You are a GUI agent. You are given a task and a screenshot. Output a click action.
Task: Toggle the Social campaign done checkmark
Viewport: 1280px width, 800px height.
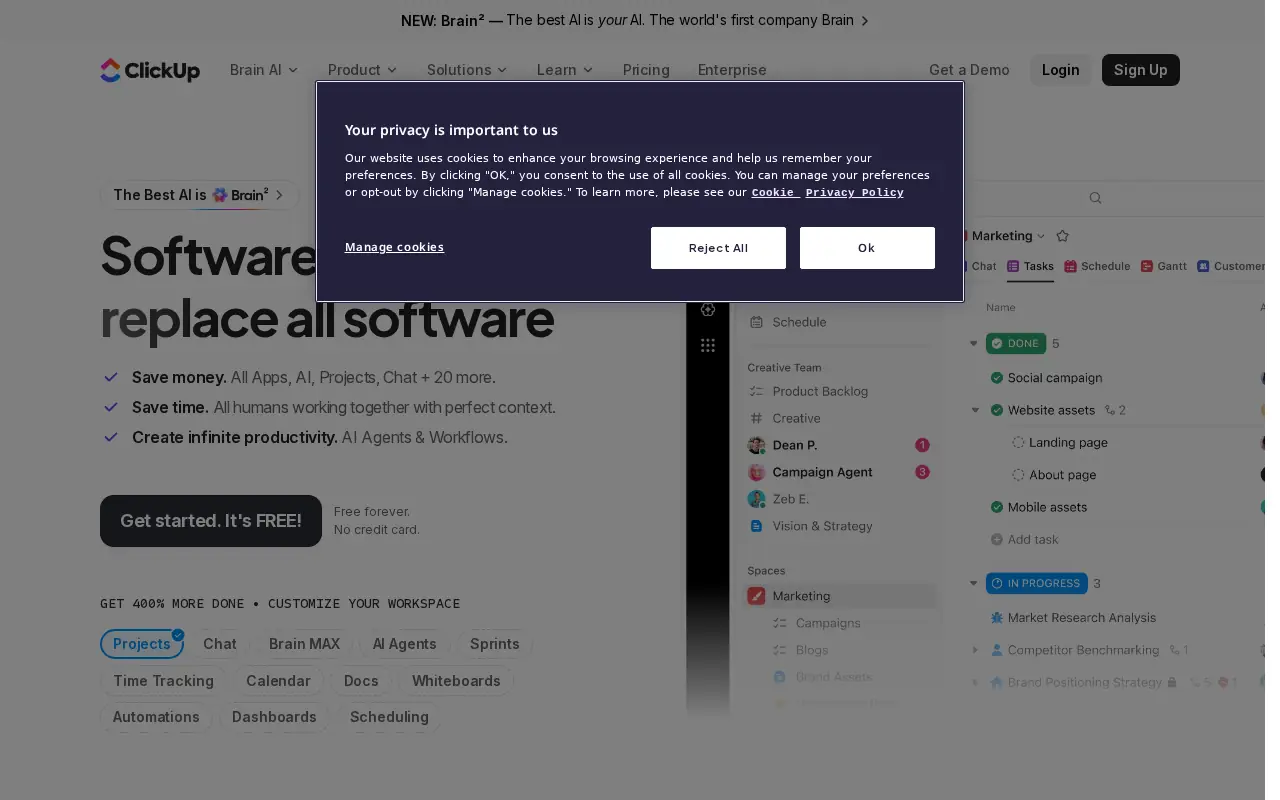997,378
